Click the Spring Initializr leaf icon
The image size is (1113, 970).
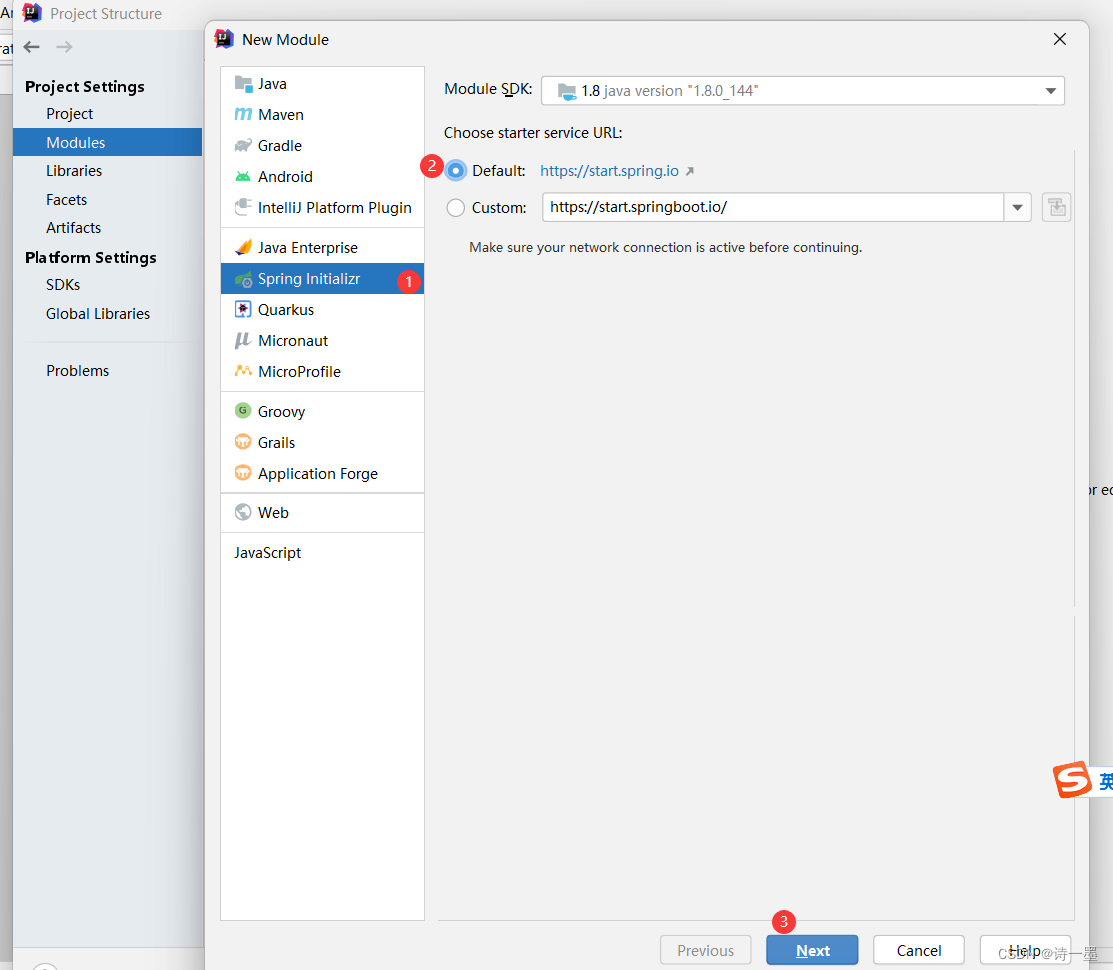pyautogui.click(x=243, y=279)
